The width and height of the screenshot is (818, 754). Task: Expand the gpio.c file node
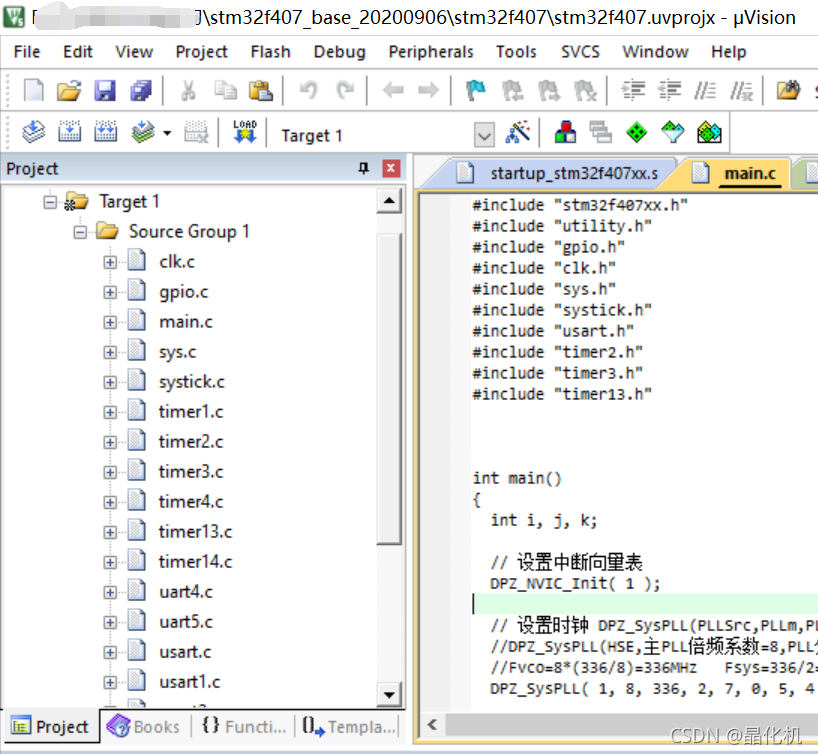click(x=110, y=292)
